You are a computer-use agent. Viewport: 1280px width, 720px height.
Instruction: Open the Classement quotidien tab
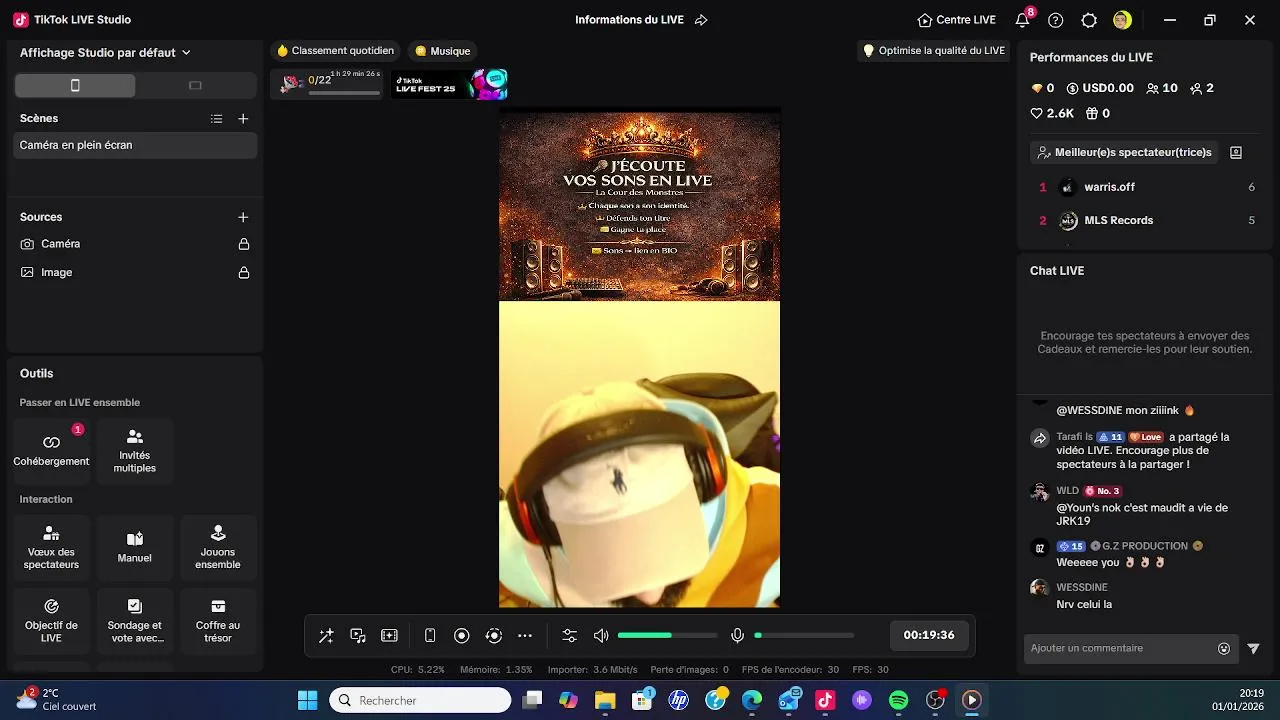pos(336,51)
